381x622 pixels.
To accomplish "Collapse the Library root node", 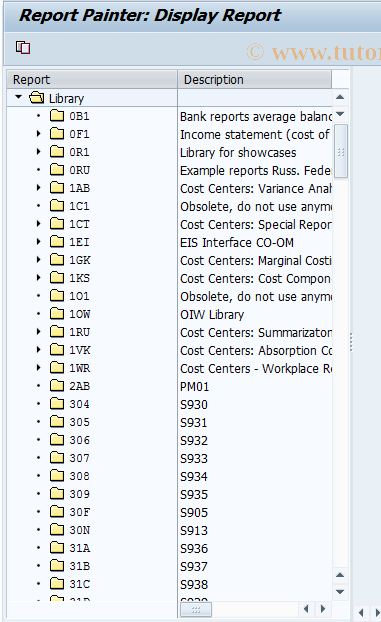I will 18,97.
